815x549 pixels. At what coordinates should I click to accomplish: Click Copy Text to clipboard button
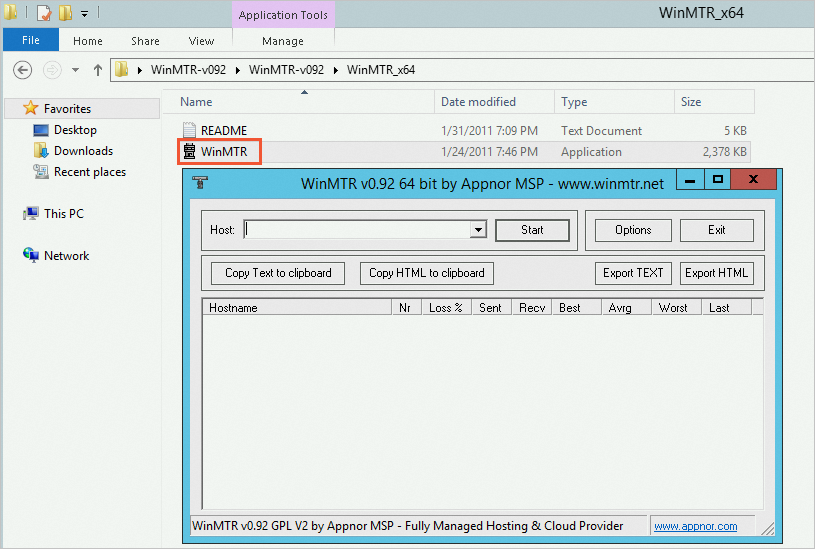[x=278, y=273]
